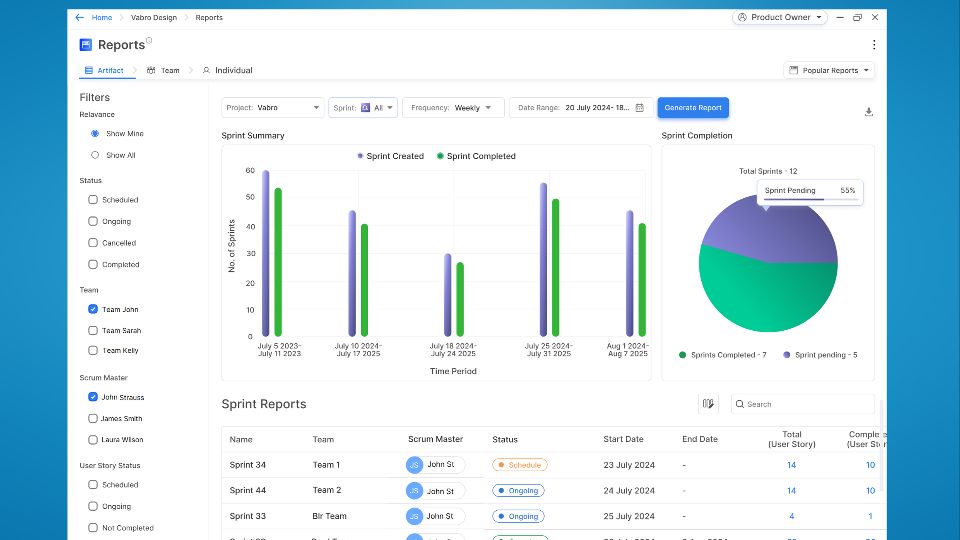This screenshot has height=540, width=960.
Task: Enable the Completed status checkbox
Action: tap(93, 265)
